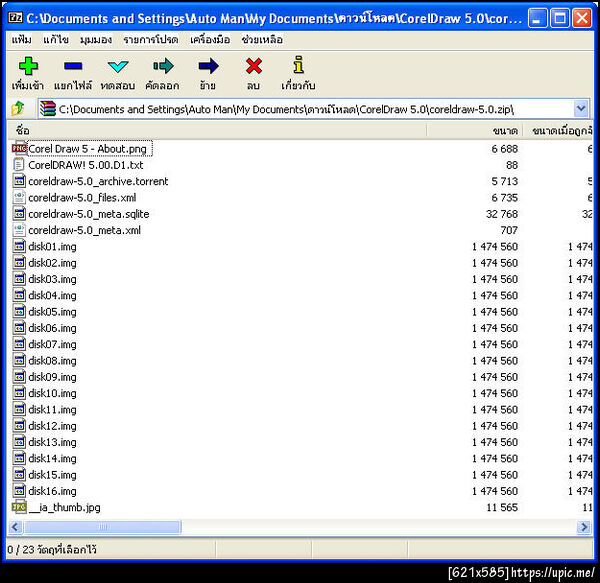This screenshot has width=600, height=583.
Task: Click the horizontal scrollbar left arrow
Action: point(15,527)
